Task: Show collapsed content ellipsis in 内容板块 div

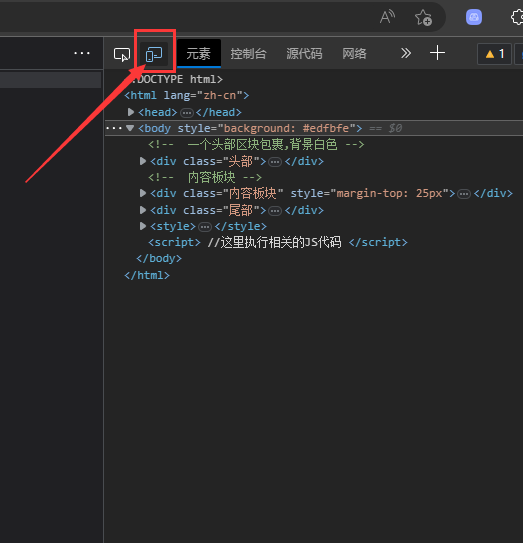Action: (464, 194)
